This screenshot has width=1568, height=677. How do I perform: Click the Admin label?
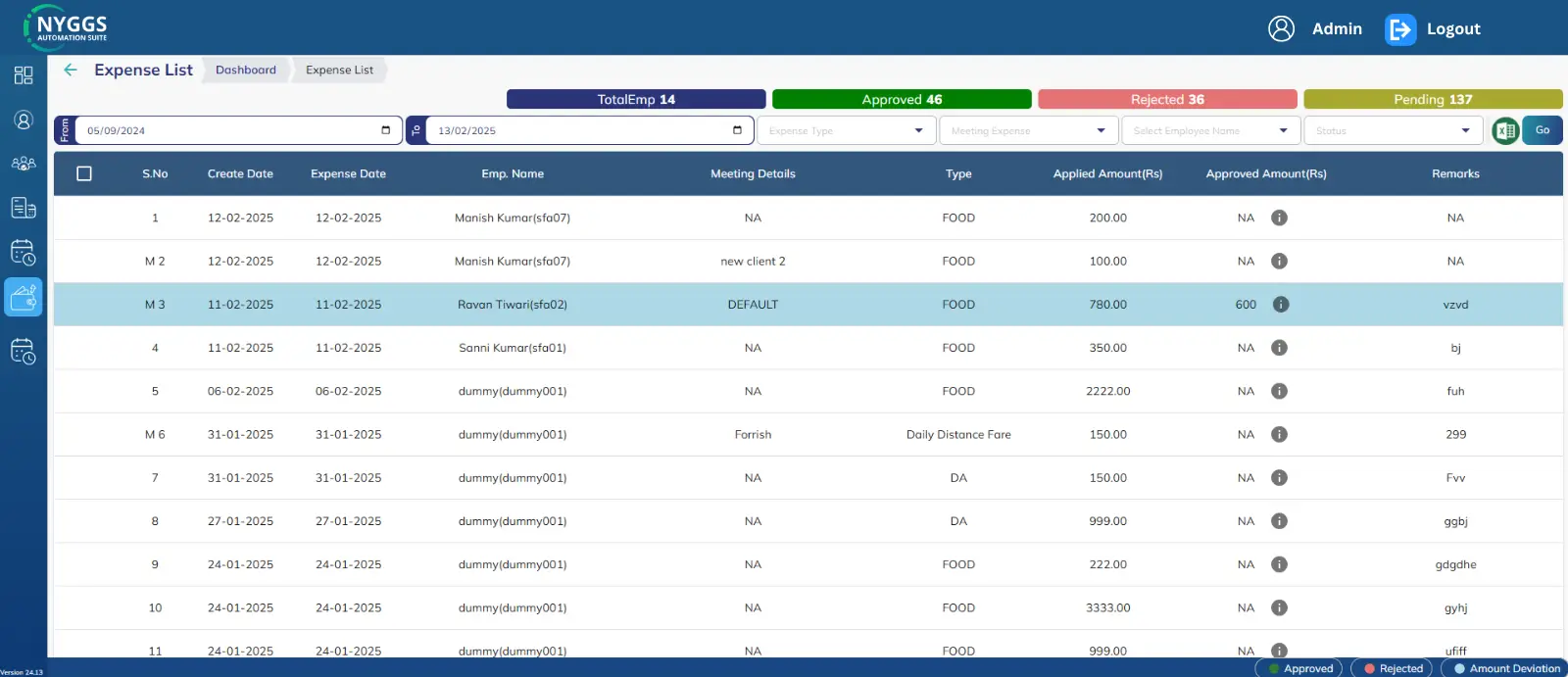coord(1337,29)
